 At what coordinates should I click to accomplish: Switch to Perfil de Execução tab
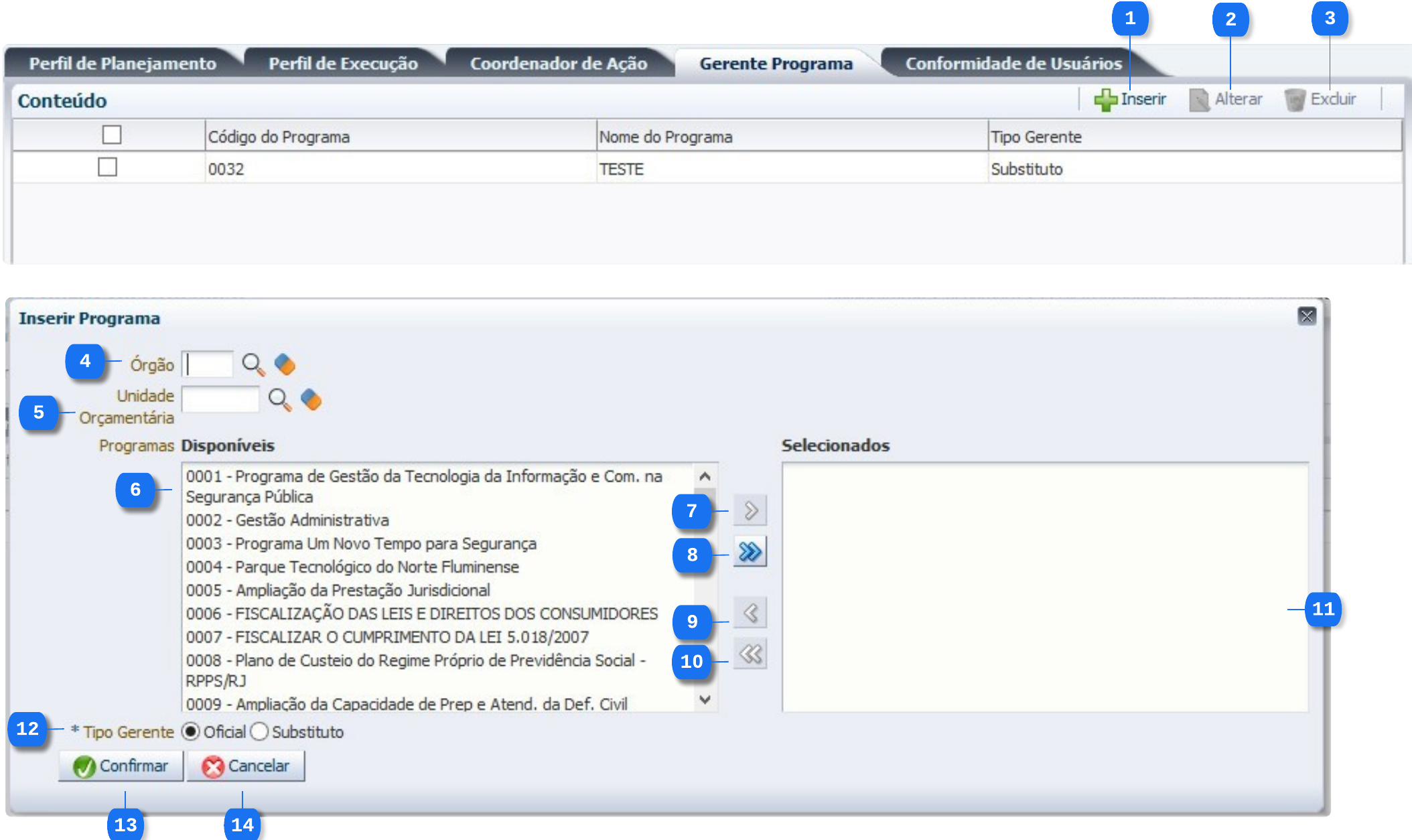click(x=343, y=64)
